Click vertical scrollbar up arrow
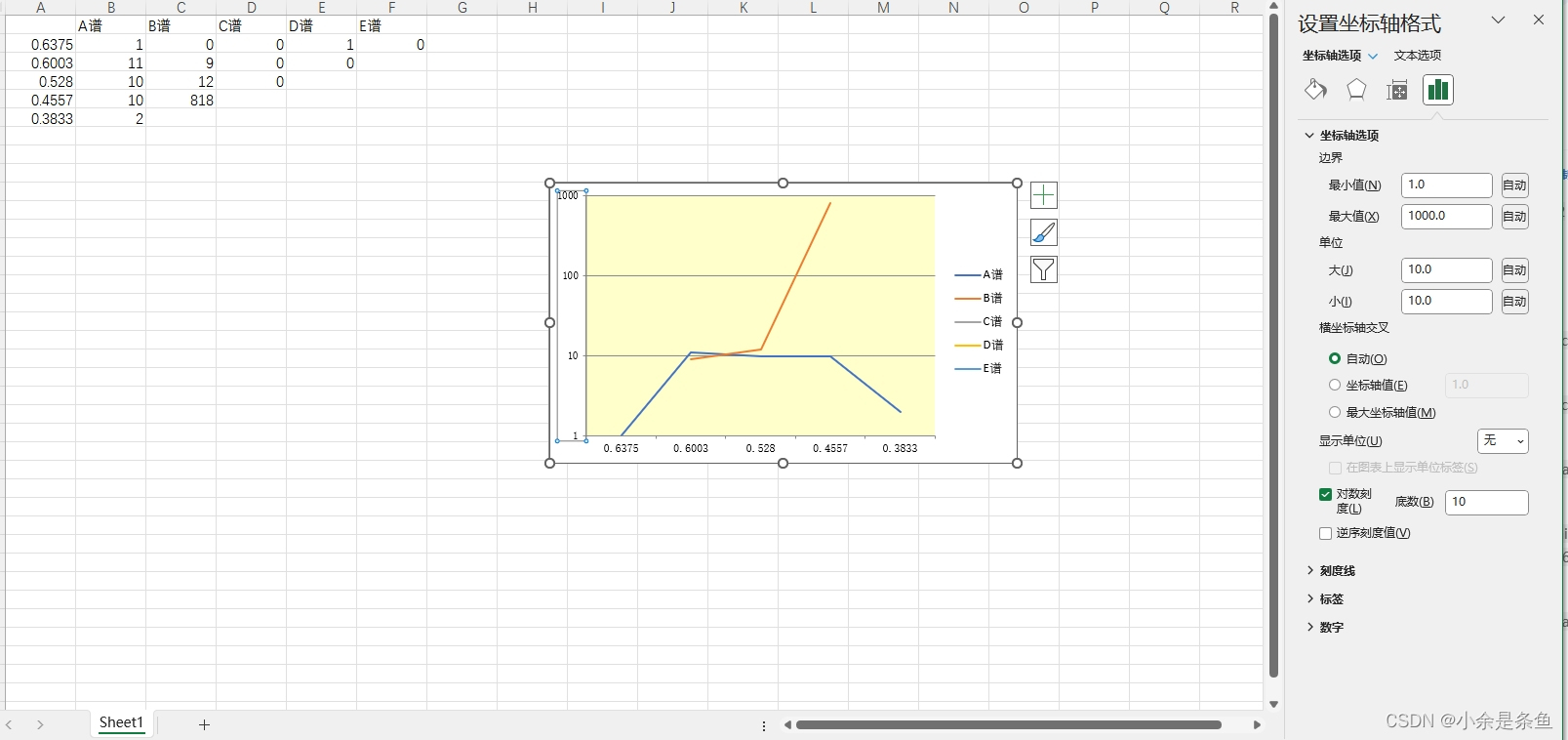The height and width of the screenshot is (740, 1568). [x=1273, y=6]
